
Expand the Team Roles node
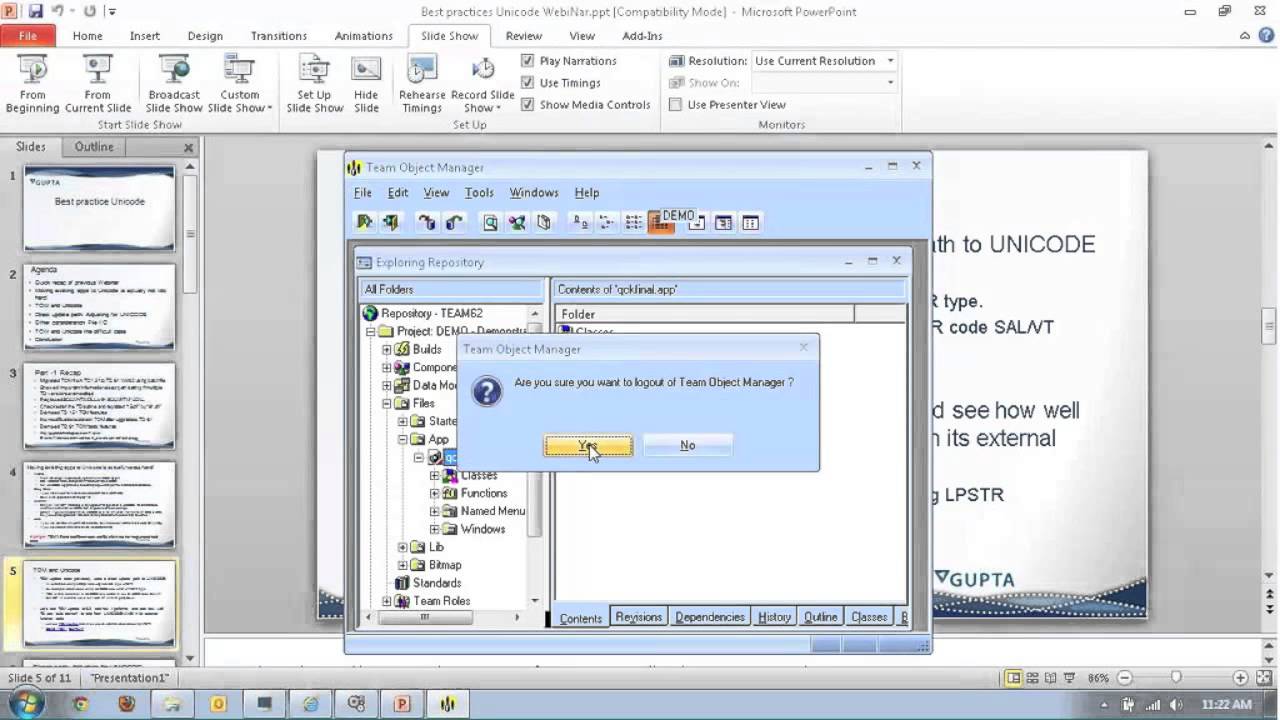click(387, 601)
